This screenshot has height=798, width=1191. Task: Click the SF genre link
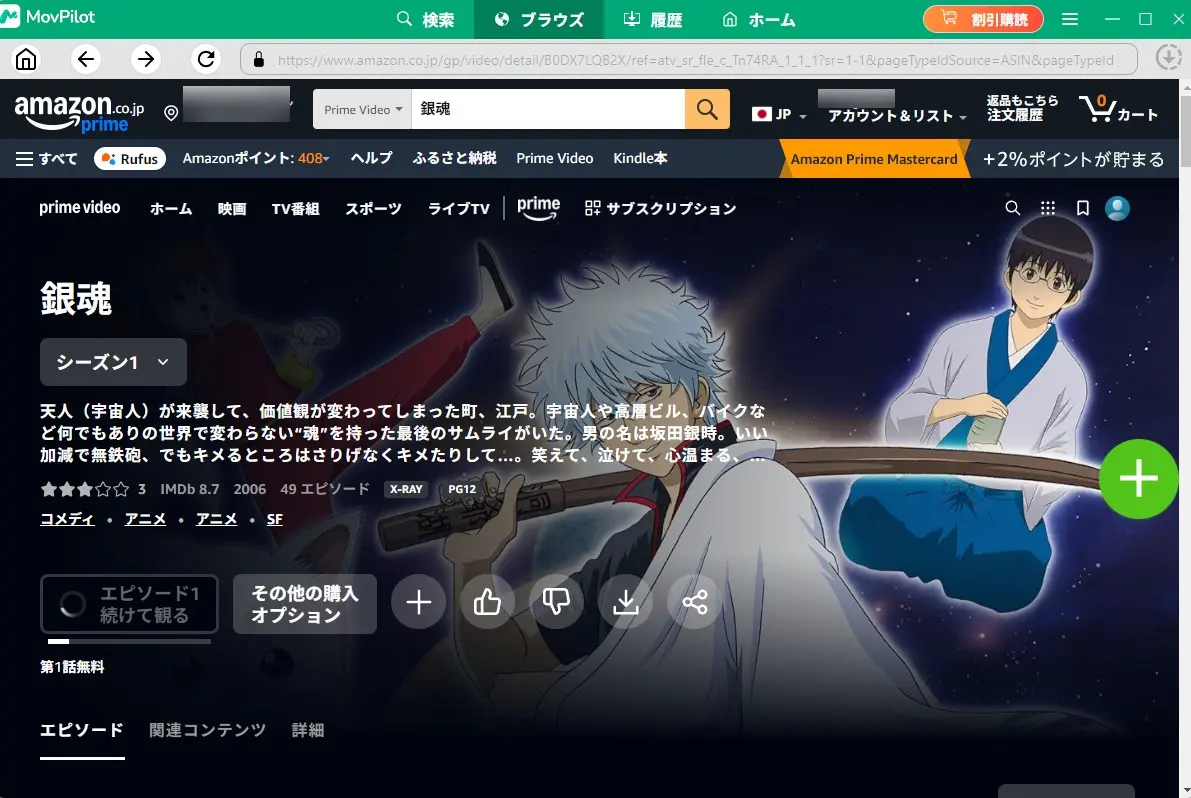pyautogui.click(x=275, y=519)
